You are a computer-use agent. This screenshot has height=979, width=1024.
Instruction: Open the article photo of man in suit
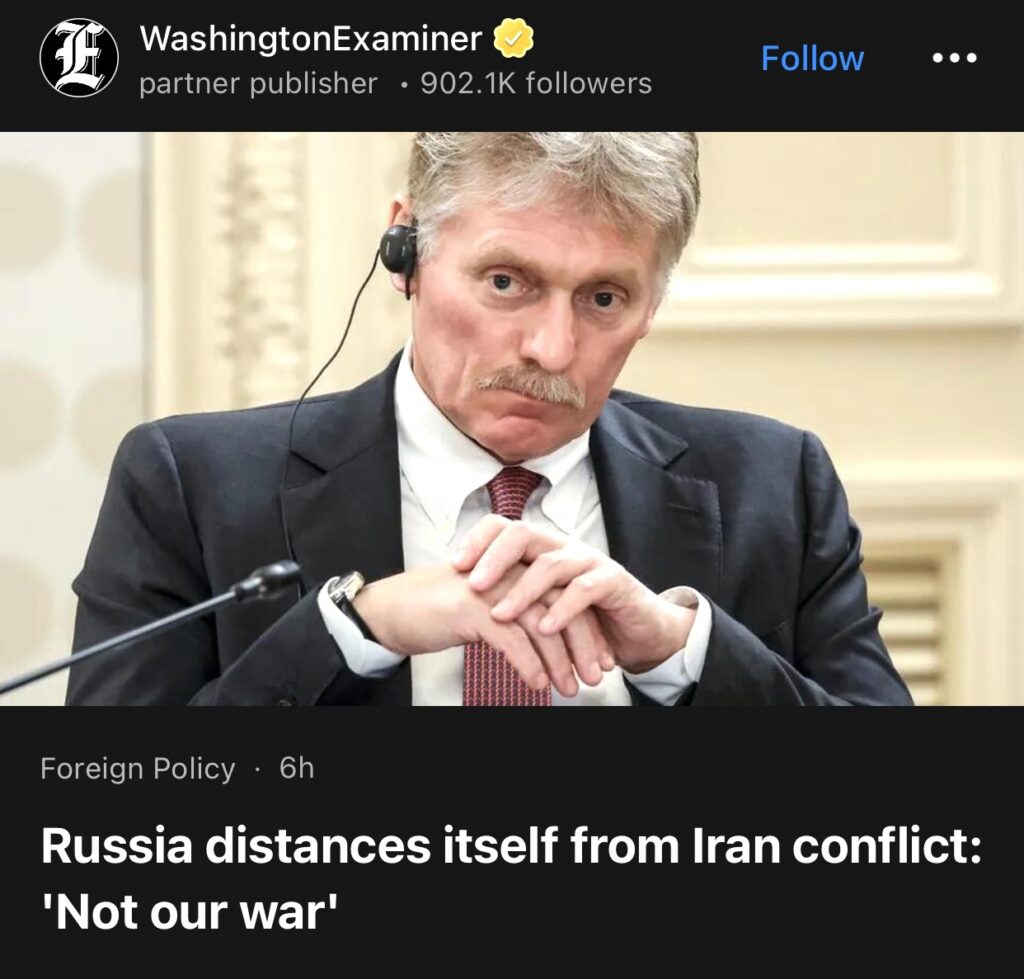[x=512, y=419]
